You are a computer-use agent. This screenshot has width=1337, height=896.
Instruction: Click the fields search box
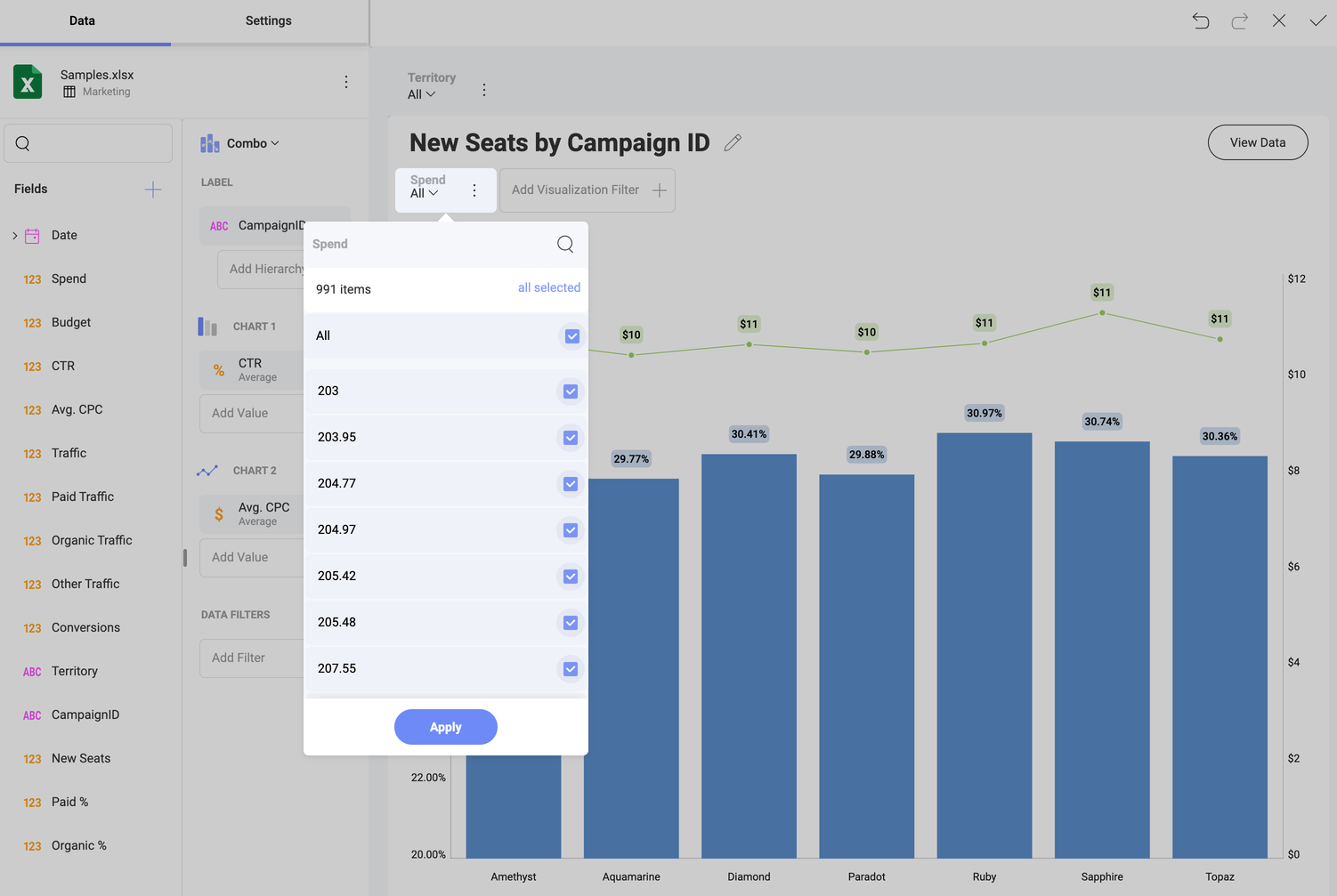[x=88, y=143]
